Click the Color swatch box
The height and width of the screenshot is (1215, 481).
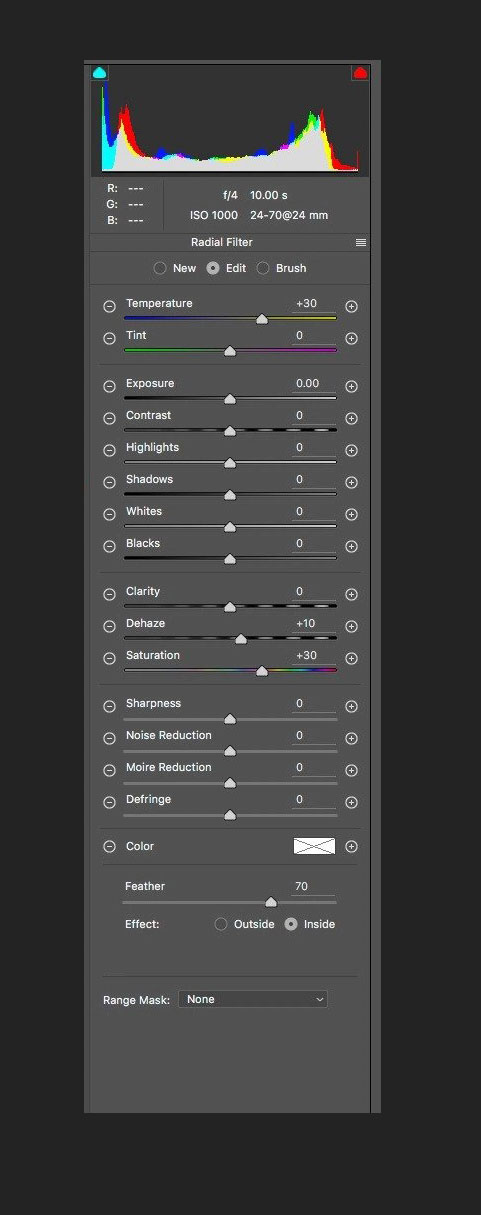[x=314, y=846]
